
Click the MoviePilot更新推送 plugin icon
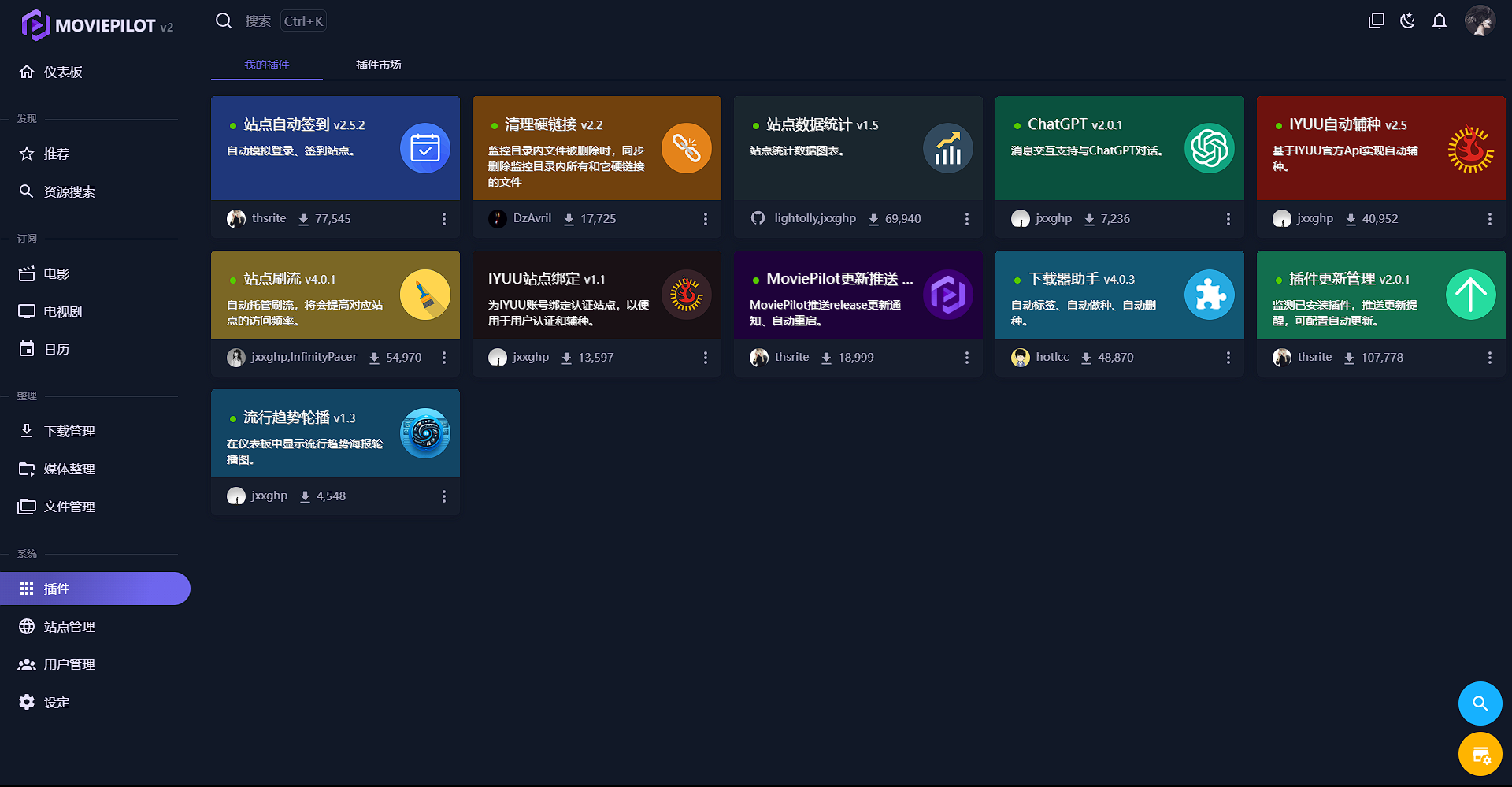(948, 295)
